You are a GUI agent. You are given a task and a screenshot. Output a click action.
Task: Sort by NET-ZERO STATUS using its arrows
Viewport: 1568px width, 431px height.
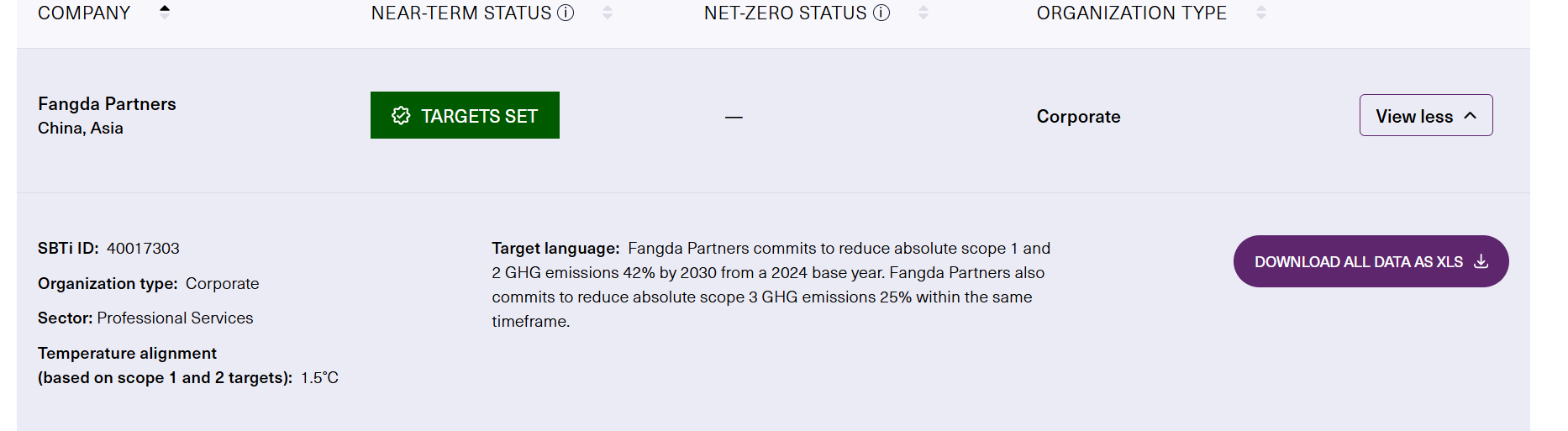(923, 13)
